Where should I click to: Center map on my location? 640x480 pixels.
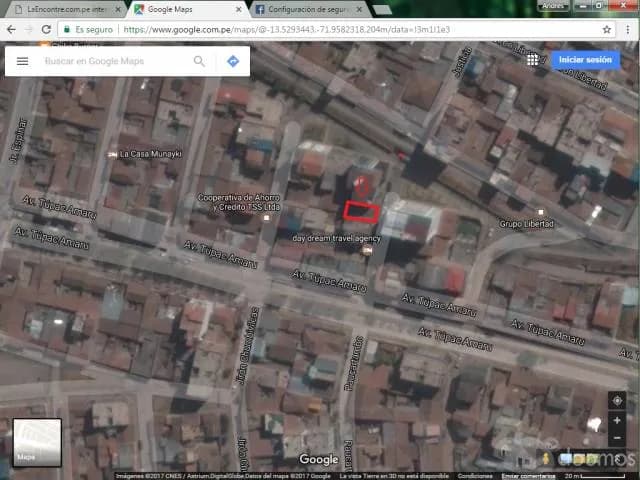(617, 401)
